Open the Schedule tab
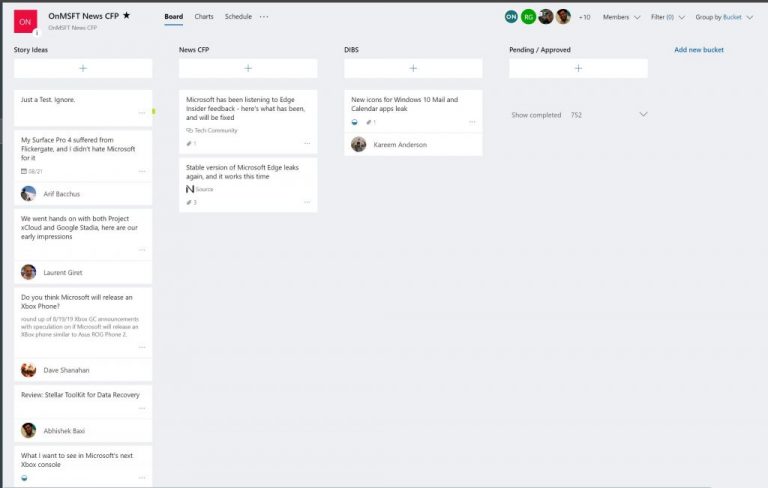The image size is (768, 488). [x=238, y=17]
